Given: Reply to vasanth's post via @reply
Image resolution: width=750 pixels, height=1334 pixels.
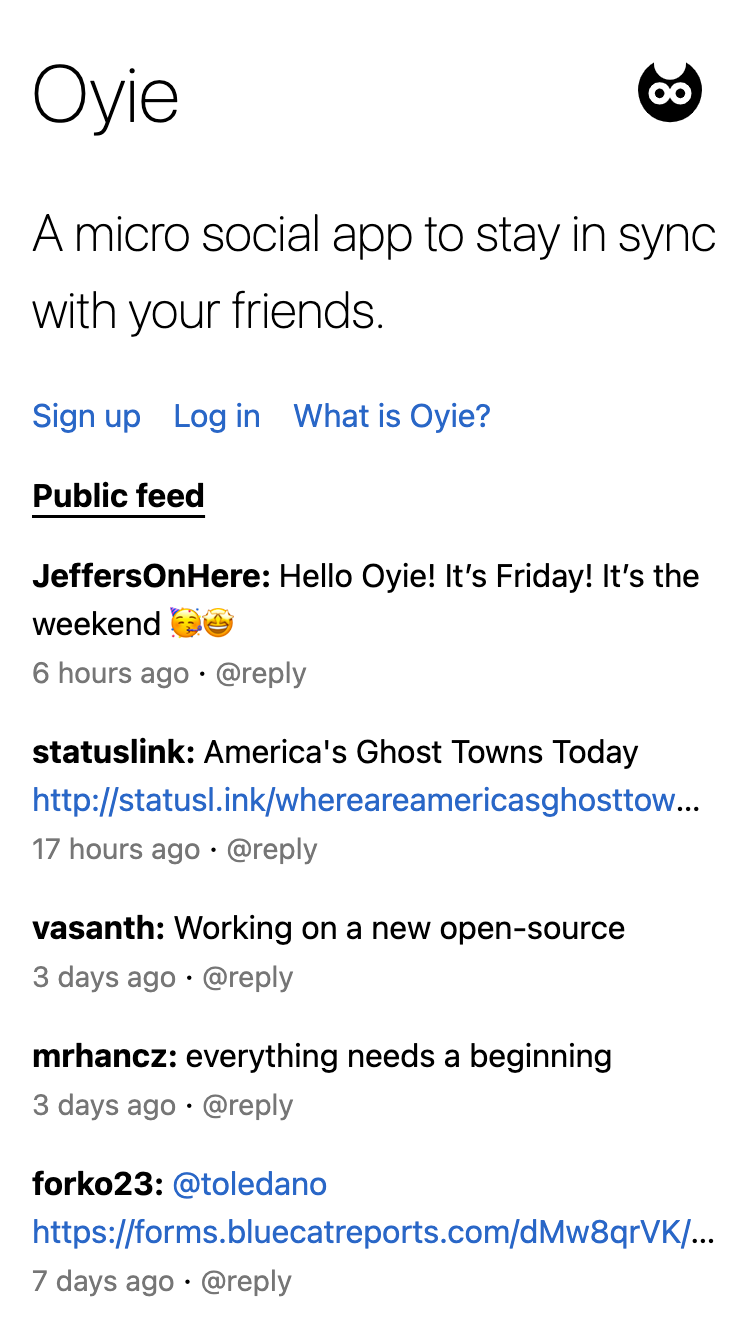Looking at the screenshot, I should tap(248, 977).
